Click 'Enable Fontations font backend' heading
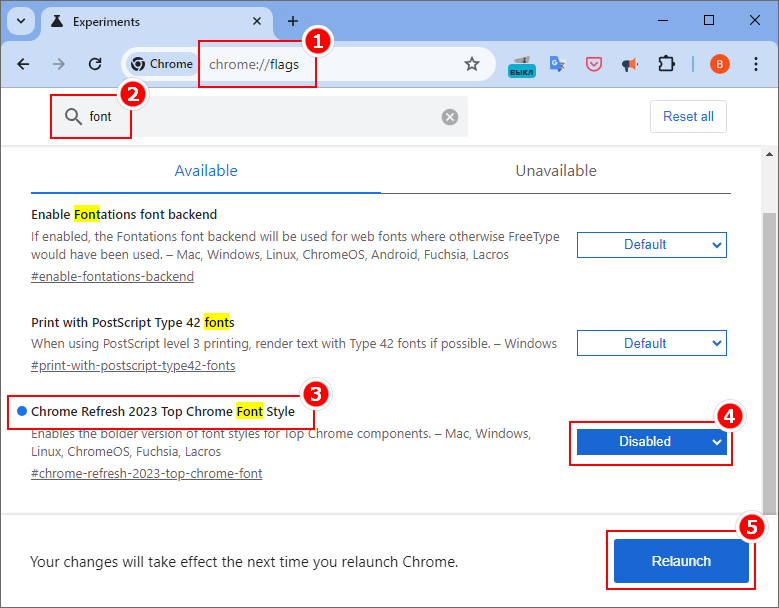Image resolution: width=779 pixels, height=608 pixels. [124, 215]
